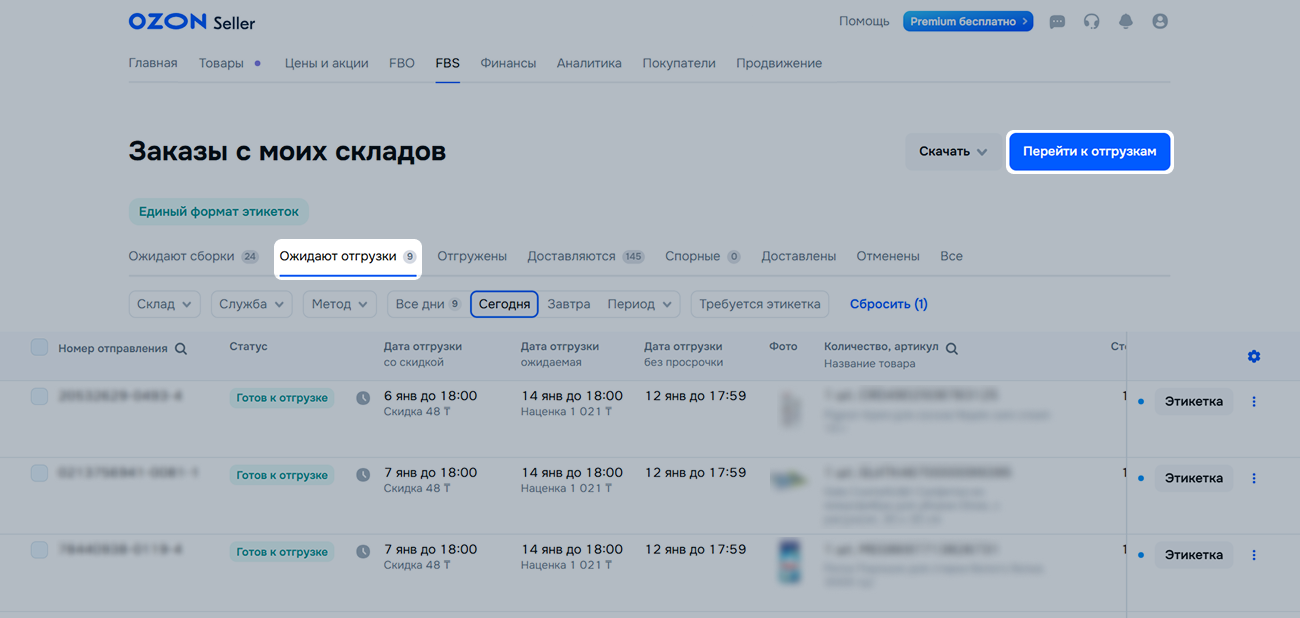Check the first order row checkbox
The width and height of the screenshot is (1300, 618).
click(x=39, y=397)
